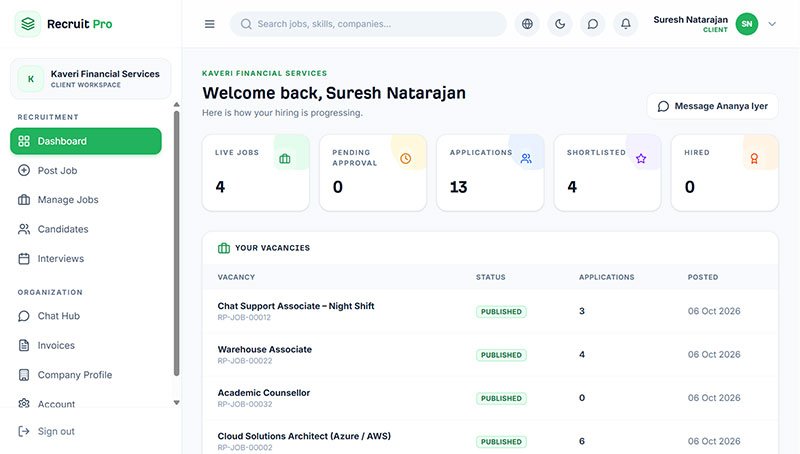Image resolution: width=800 pixels, height=454 pixels.
Task: Click the sidebar scrollbar thumb
Action: tap(177, 243)
